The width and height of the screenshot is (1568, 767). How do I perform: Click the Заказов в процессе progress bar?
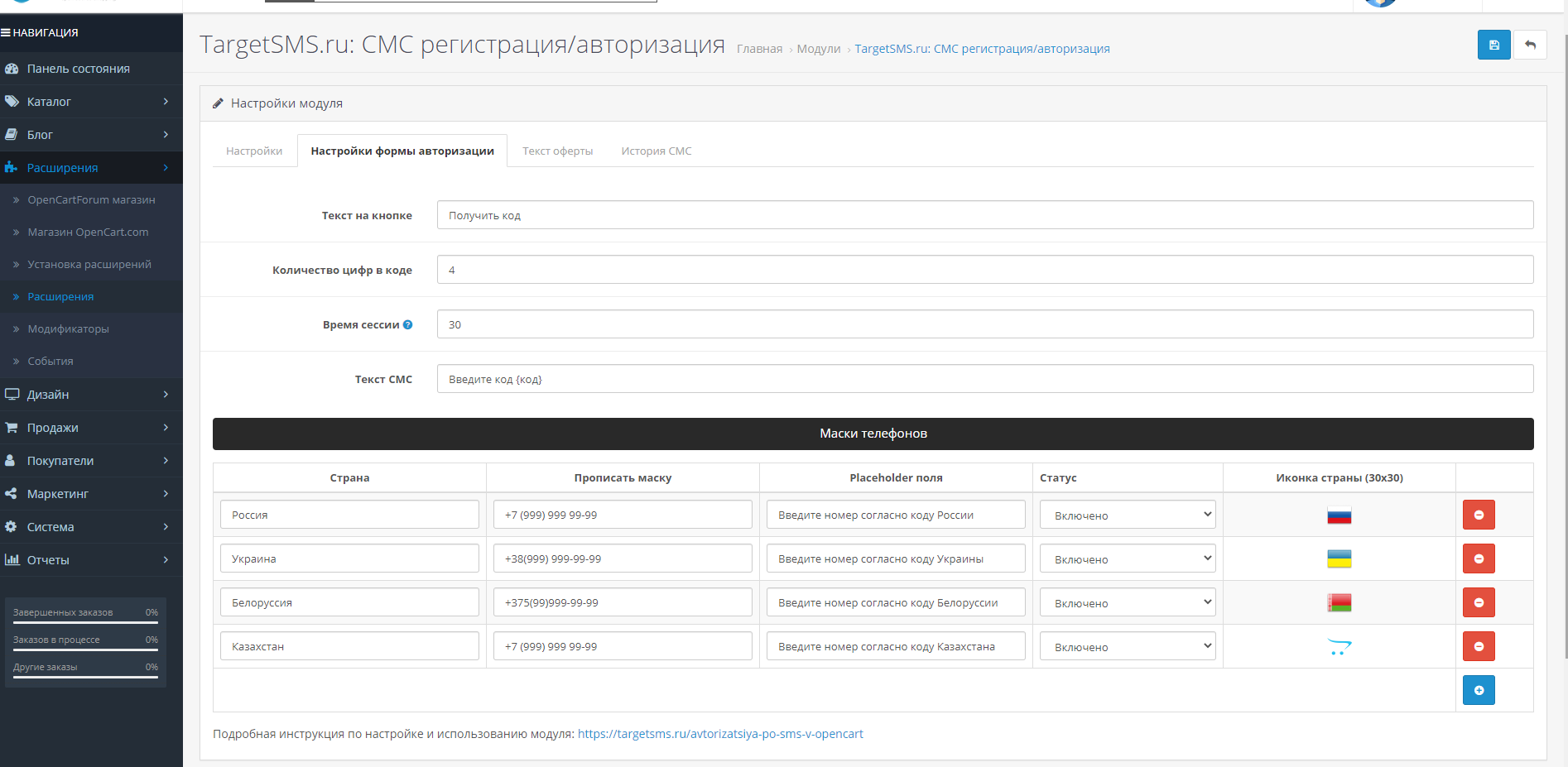[85, 650]
